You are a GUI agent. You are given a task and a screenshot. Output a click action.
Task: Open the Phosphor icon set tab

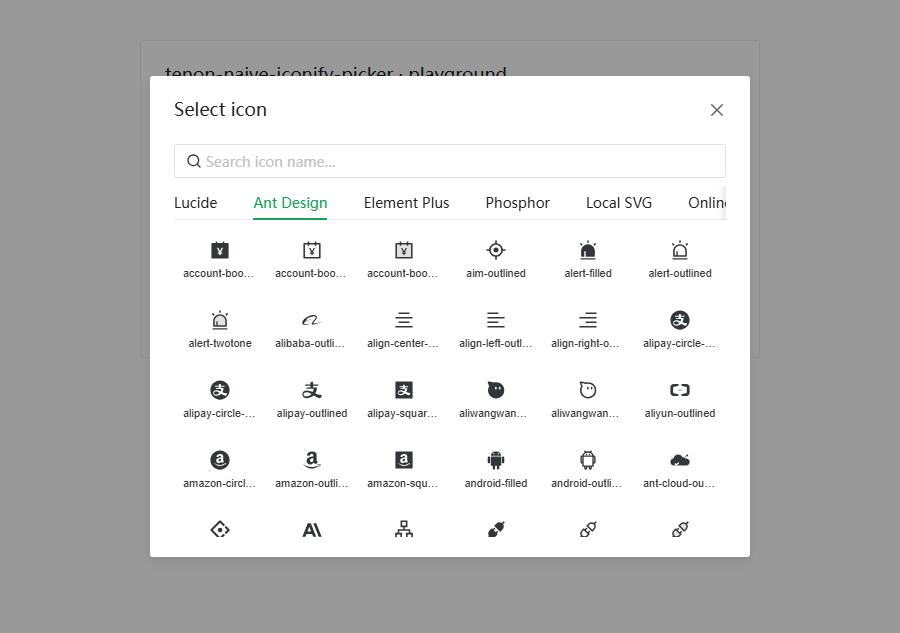(x=518, y=203)
